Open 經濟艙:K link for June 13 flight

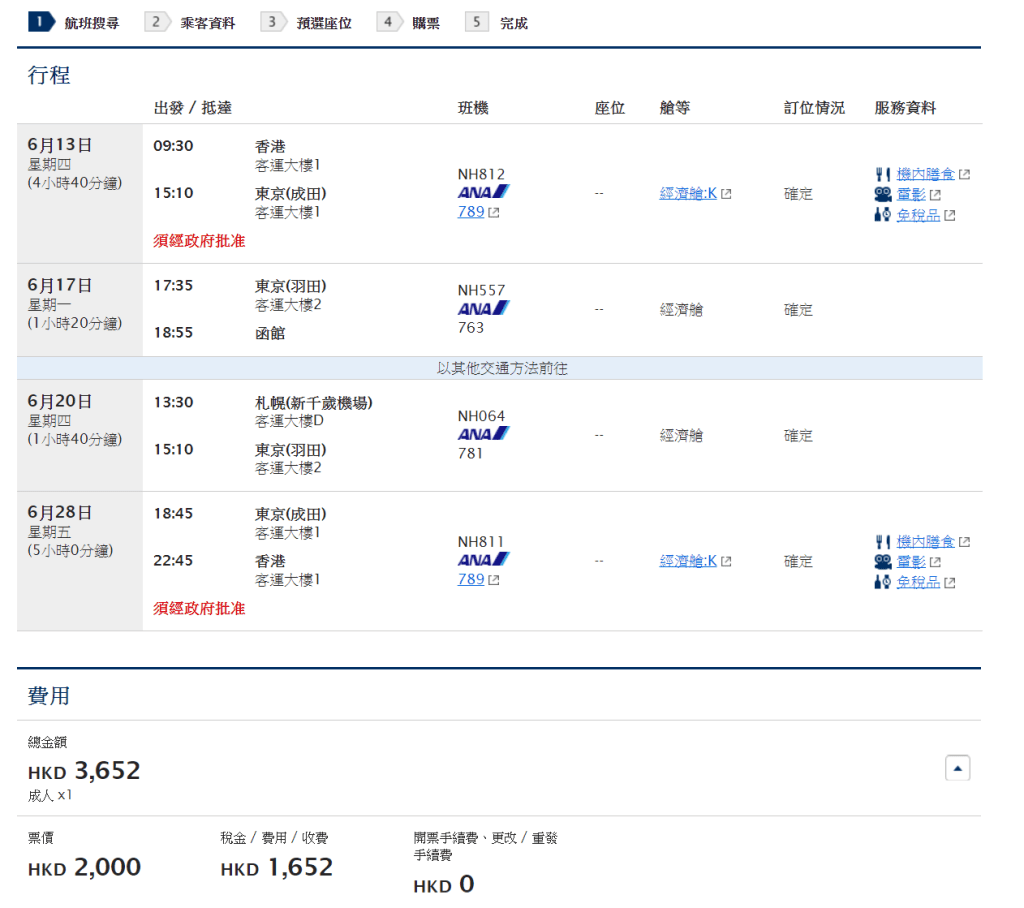tap(688, 194)
